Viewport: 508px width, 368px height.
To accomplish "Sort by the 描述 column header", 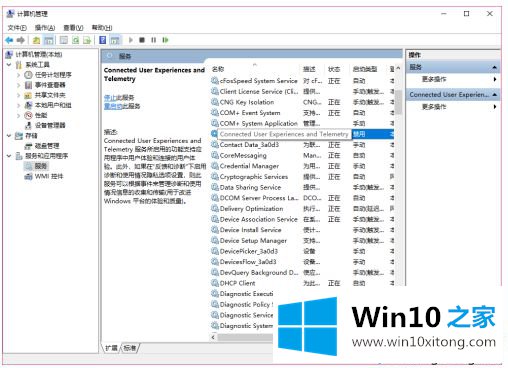I will (309, 69).
